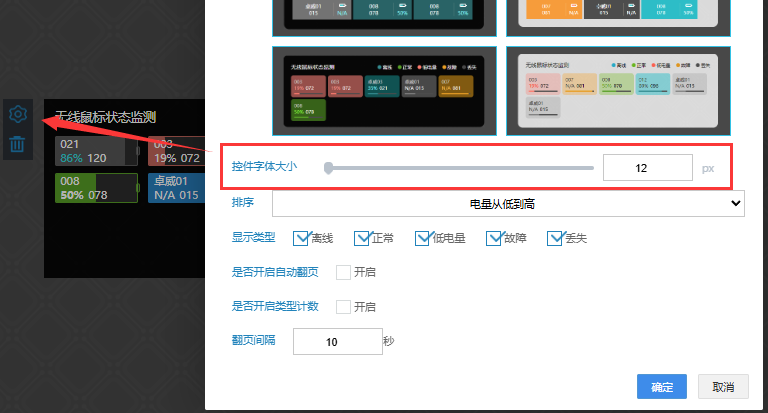Delete the widget with the trash icon
The height and width of the screenshot is (413, 768).
point(17,144)
